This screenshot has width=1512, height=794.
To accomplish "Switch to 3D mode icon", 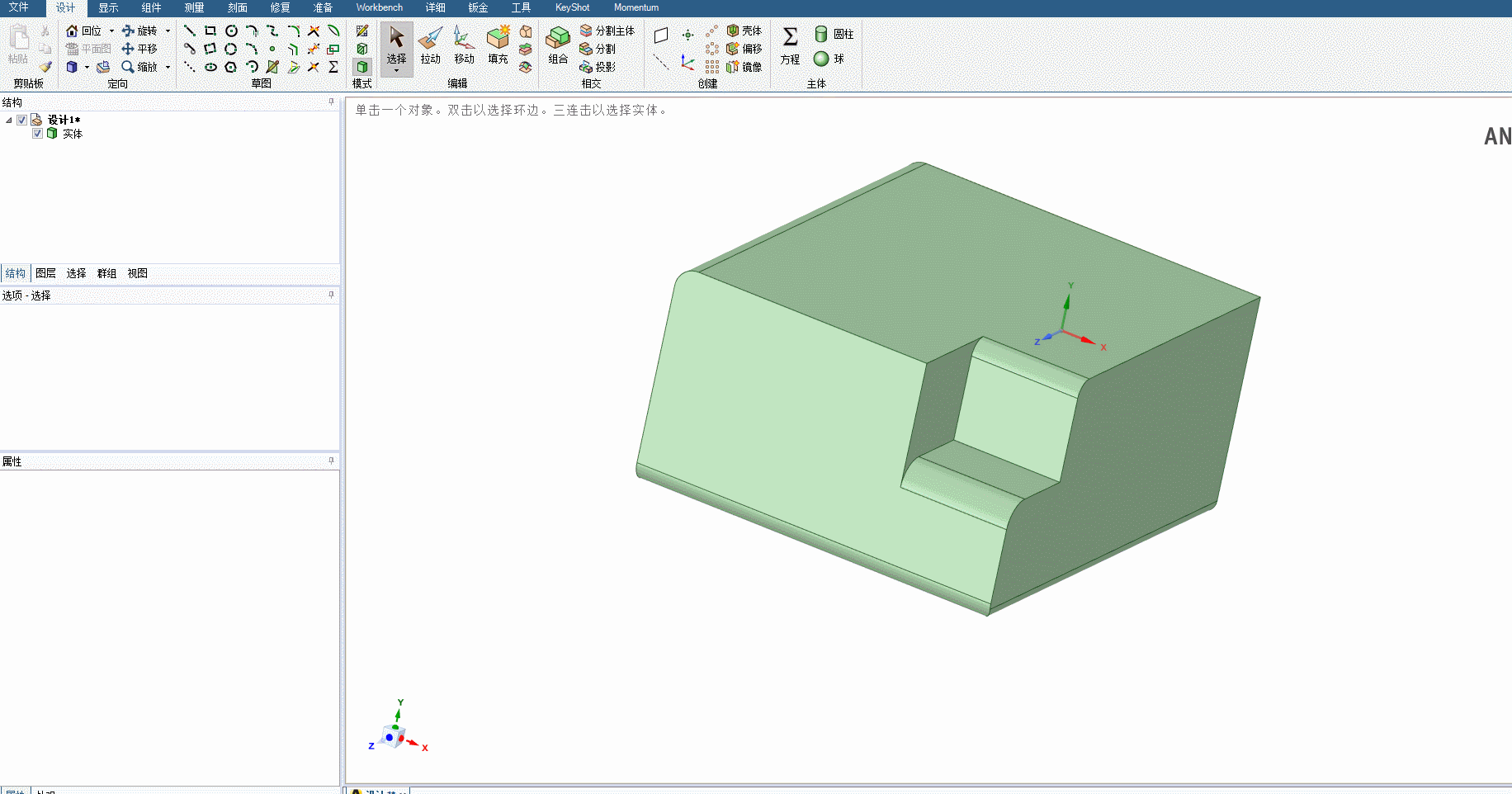I will [x=362, y=67].
